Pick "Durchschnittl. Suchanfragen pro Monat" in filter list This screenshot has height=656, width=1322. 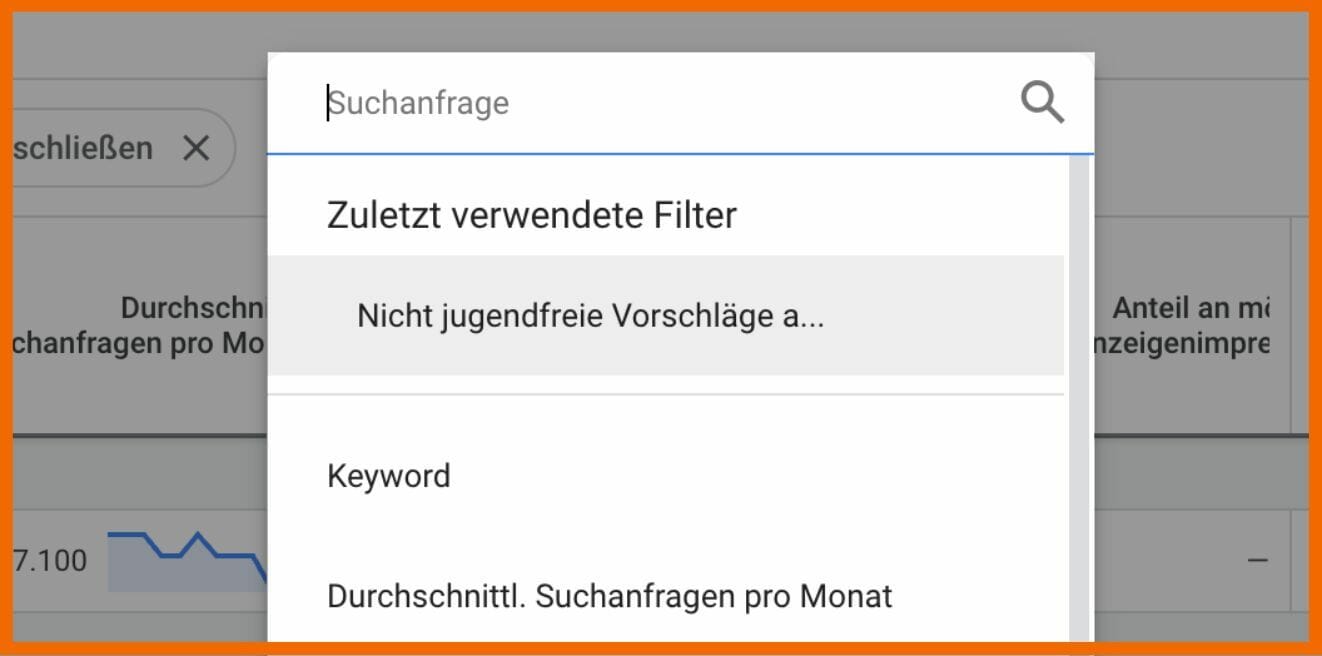[609, 597]
